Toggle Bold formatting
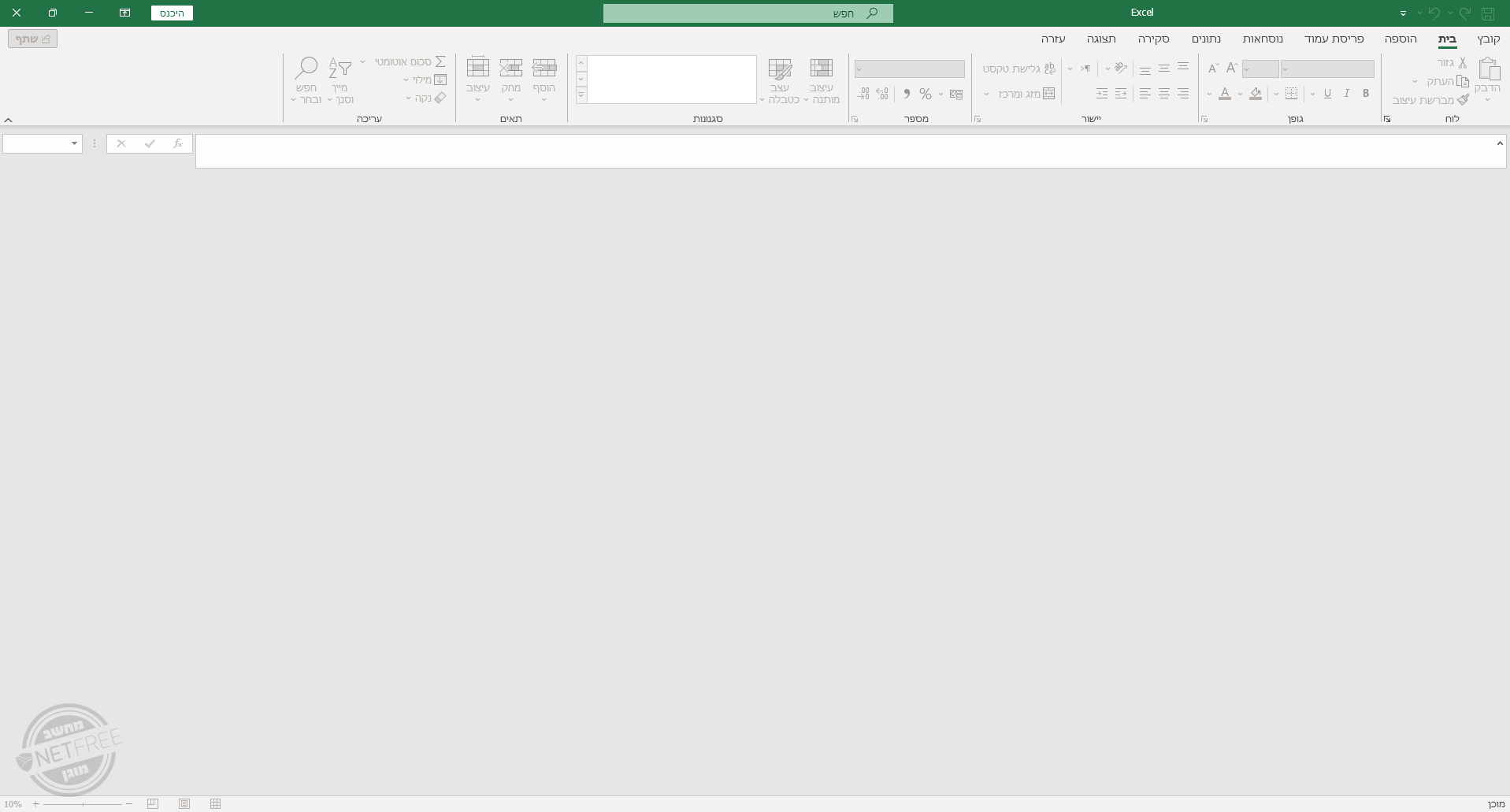The image size is (1510, 812). tap(1366, 94)
